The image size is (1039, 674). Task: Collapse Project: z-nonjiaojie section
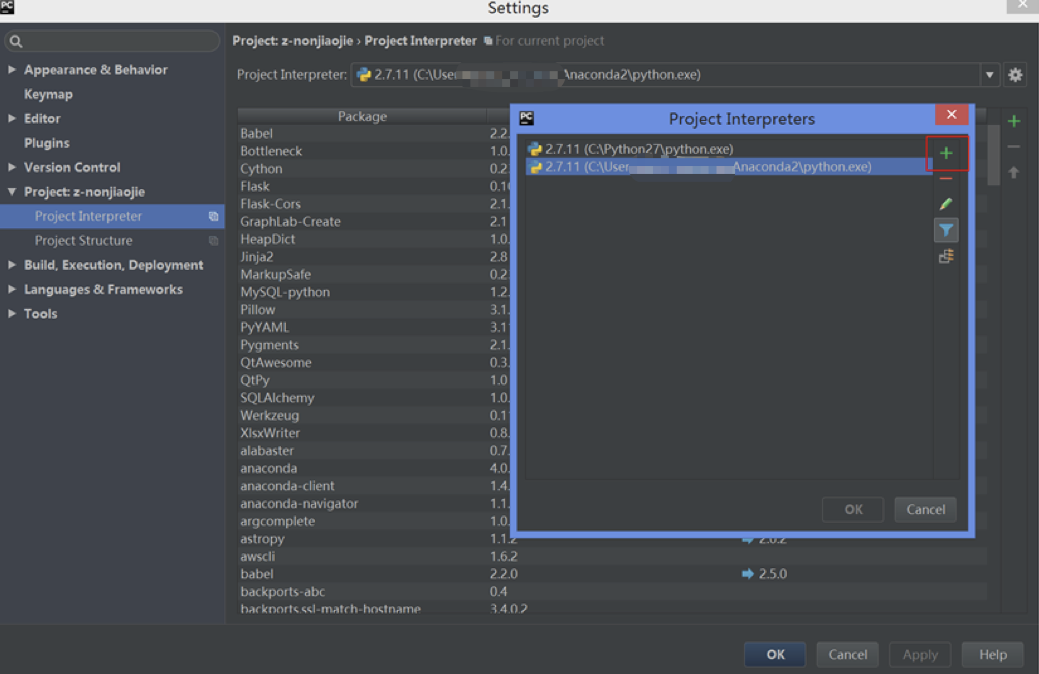12,192
